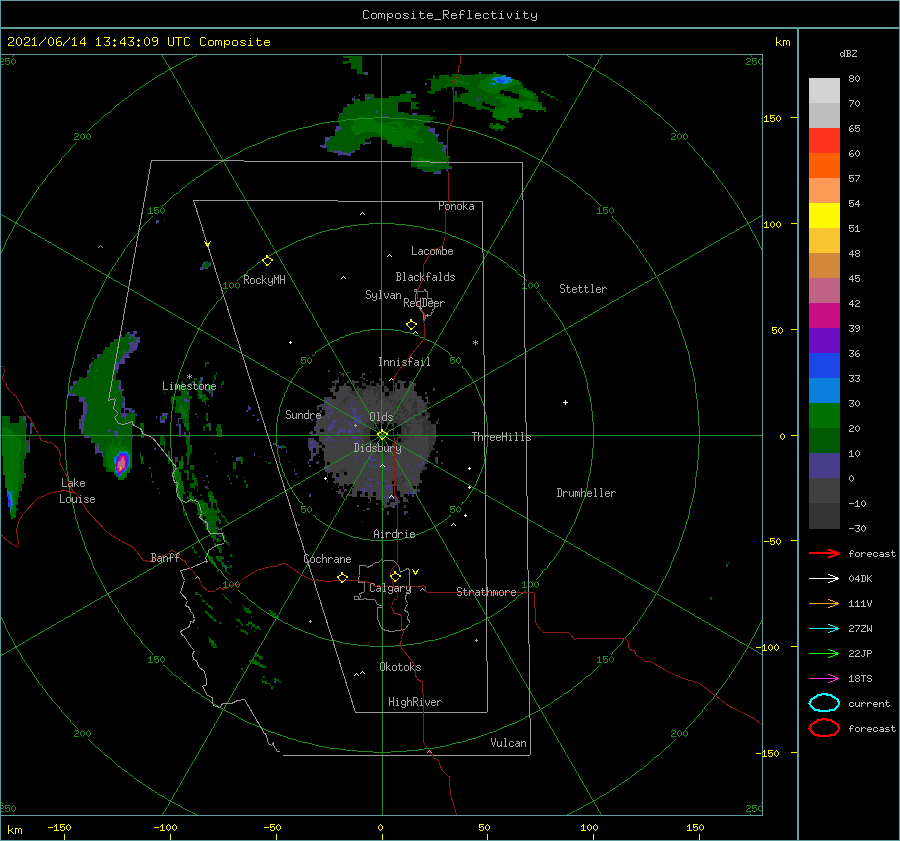Pick the purple 36-39 dBZ swatch

coord(824,341)
